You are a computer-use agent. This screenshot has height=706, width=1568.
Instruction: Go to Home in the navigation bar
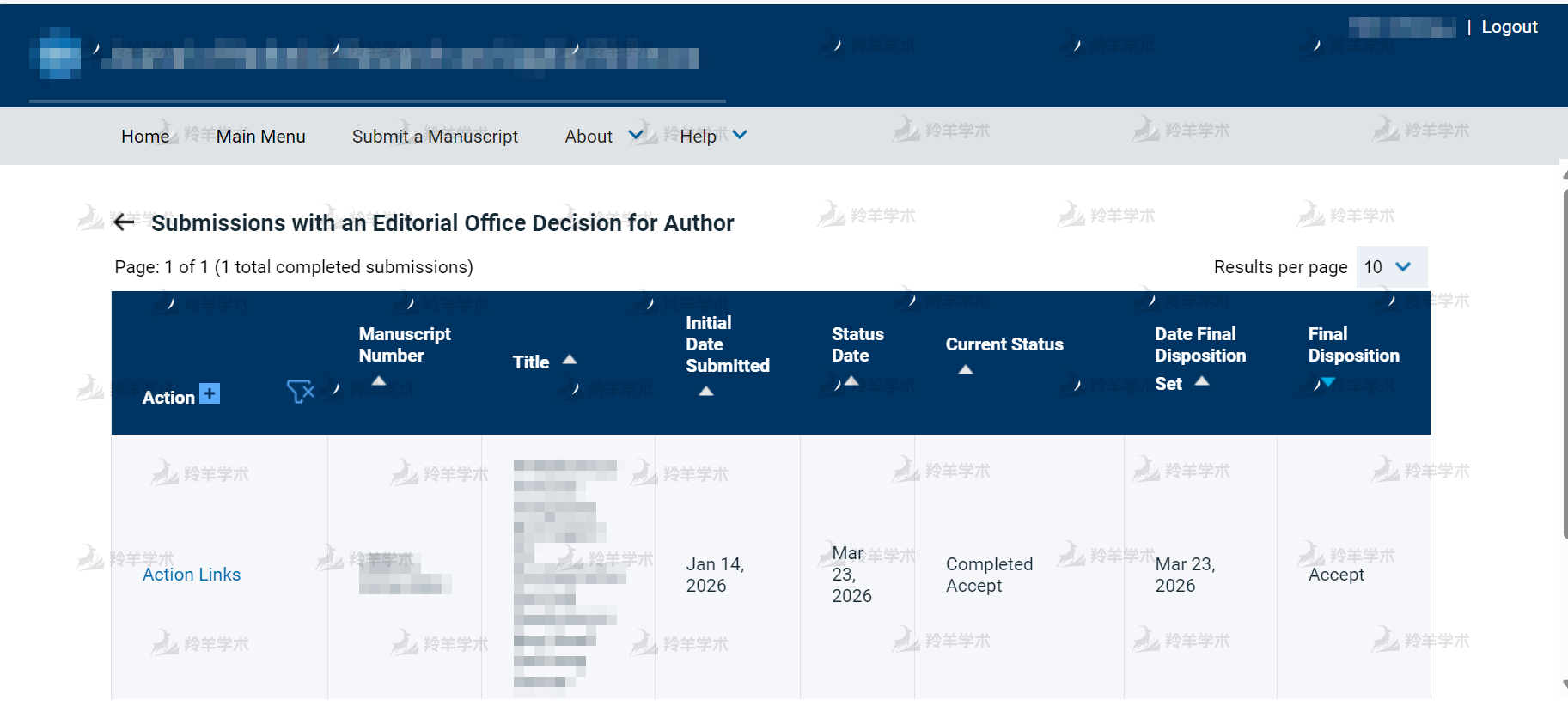pos(145,136)
